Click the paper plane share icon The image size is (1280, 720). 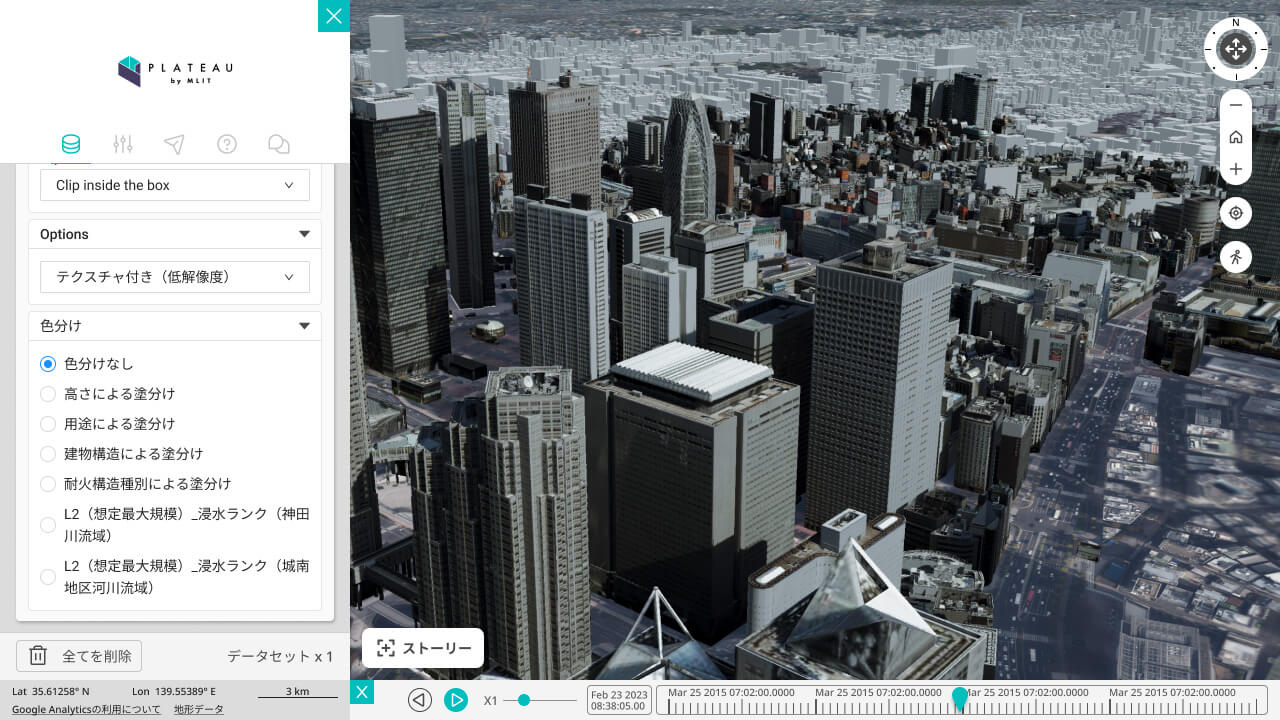(175, 144)
